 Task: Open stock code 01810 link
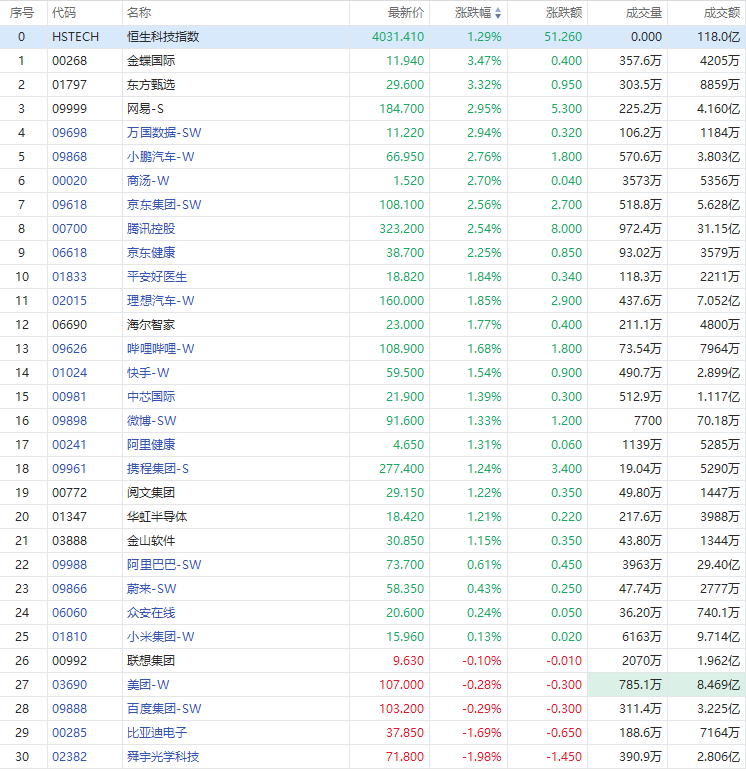tap(69, 637)
